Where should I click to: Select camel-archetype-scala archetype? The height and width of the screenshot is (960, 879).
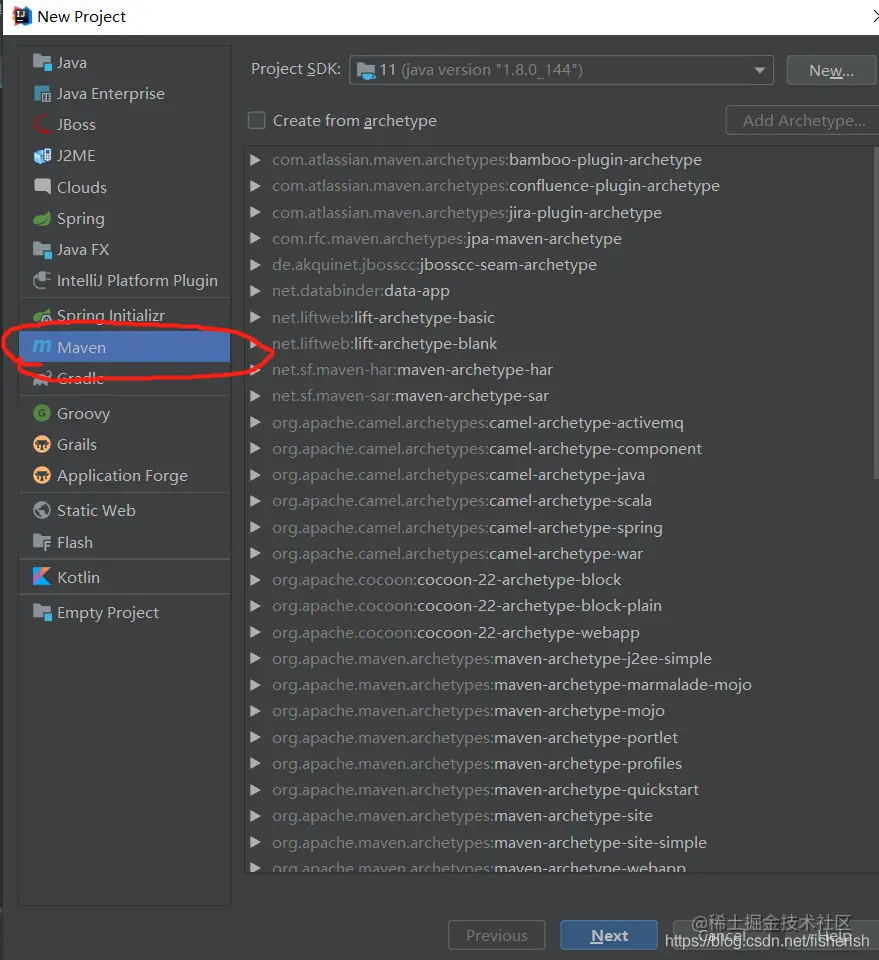tap(462, 501)
